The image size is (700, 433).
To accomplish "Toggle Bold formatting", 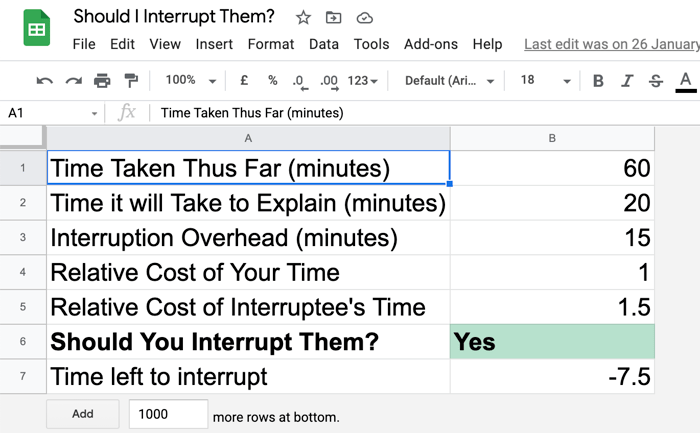I will [598, 81].
